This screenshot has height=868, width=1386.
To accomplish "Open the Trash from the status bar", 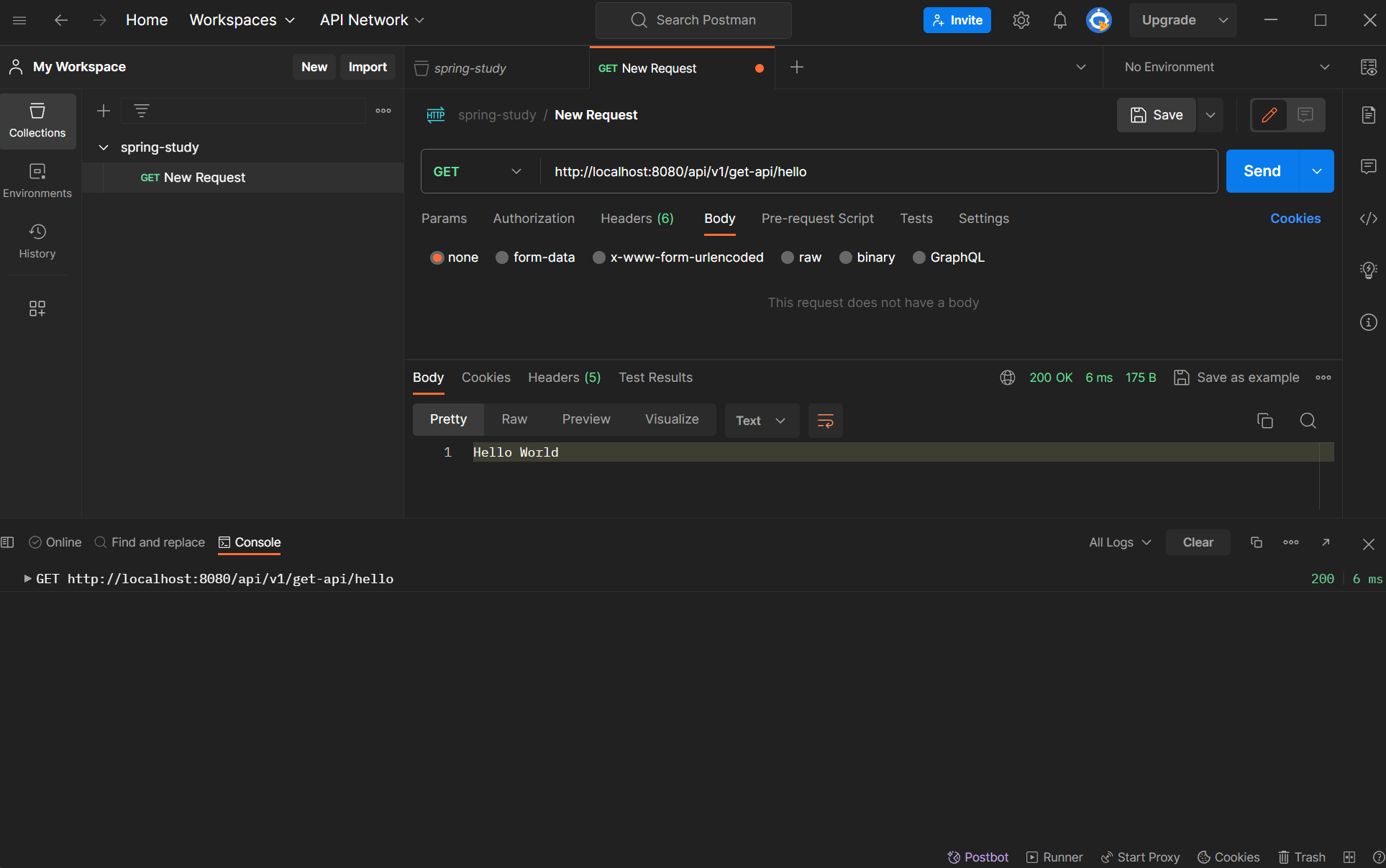I will tap(1302, 857).
